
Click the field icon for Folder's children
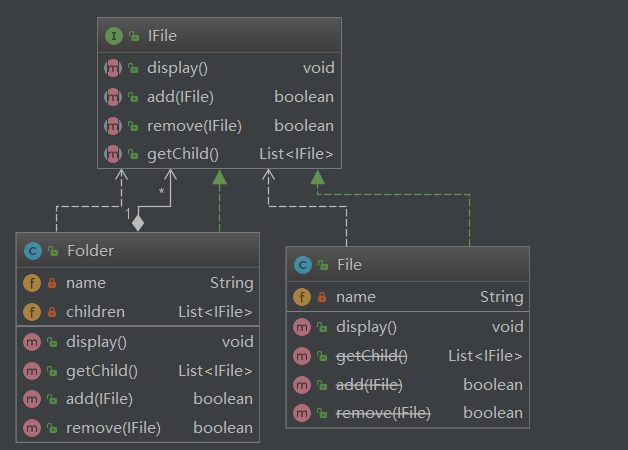pyautogui.click(x=32, y=312)
